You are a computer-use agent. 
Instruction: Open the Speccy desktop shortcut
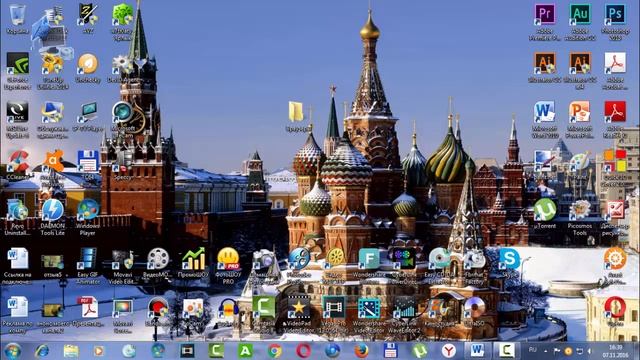[122, 164]
